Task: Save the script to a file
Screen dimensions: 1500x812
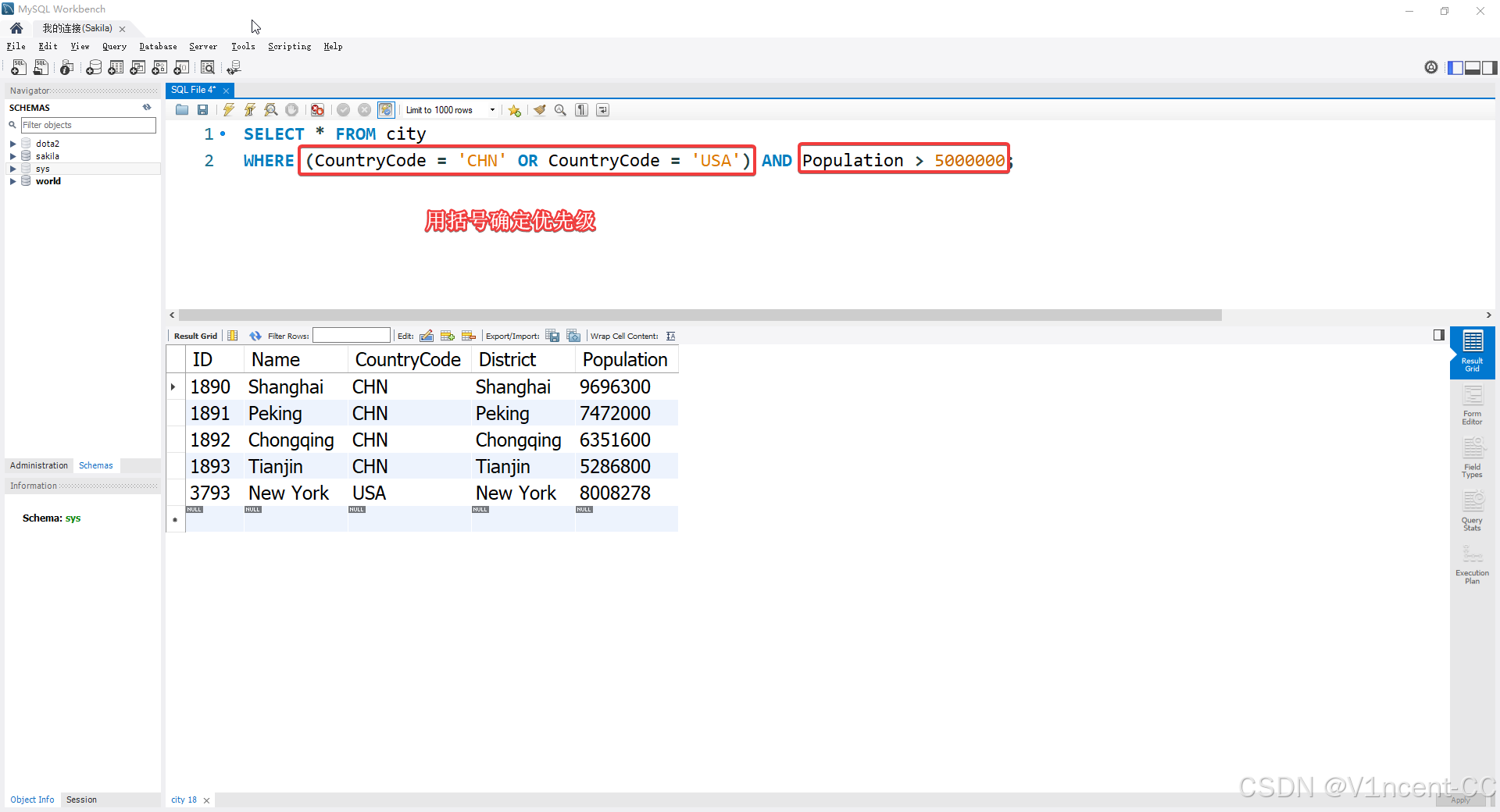Action: point(203,110)
